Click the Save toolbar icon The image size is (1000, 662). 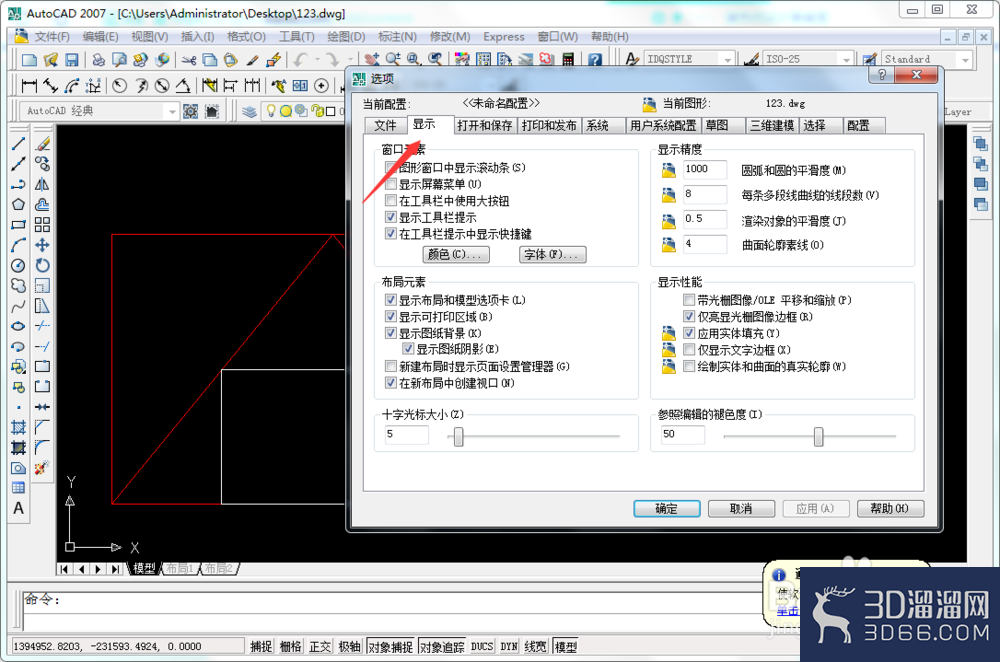(71, 60)
